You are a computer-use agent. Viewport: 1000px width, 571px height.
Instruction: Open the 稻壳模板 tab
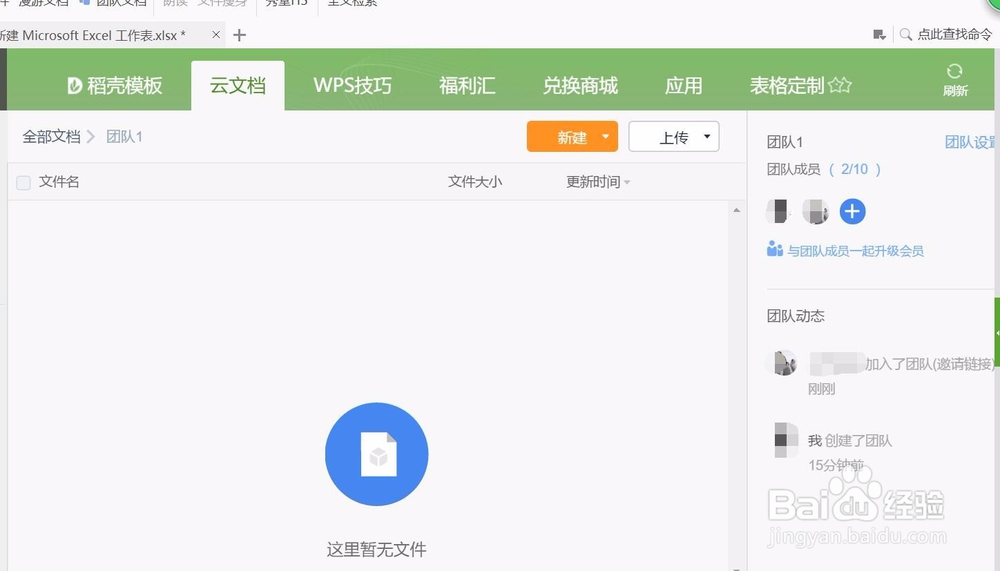pyautogui.click(x=115, y=85)
